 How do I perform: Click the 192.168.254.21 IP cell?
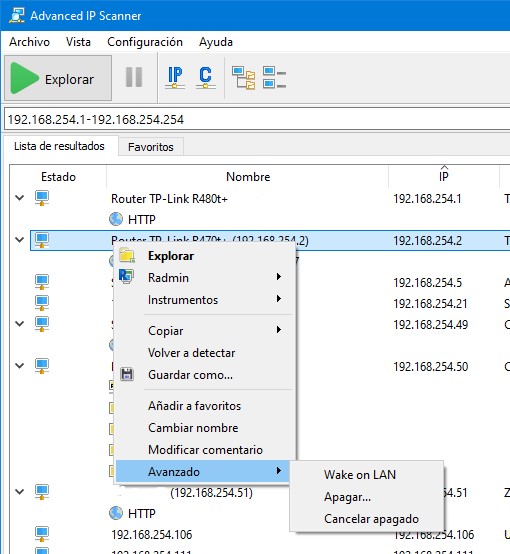[430, 303]
